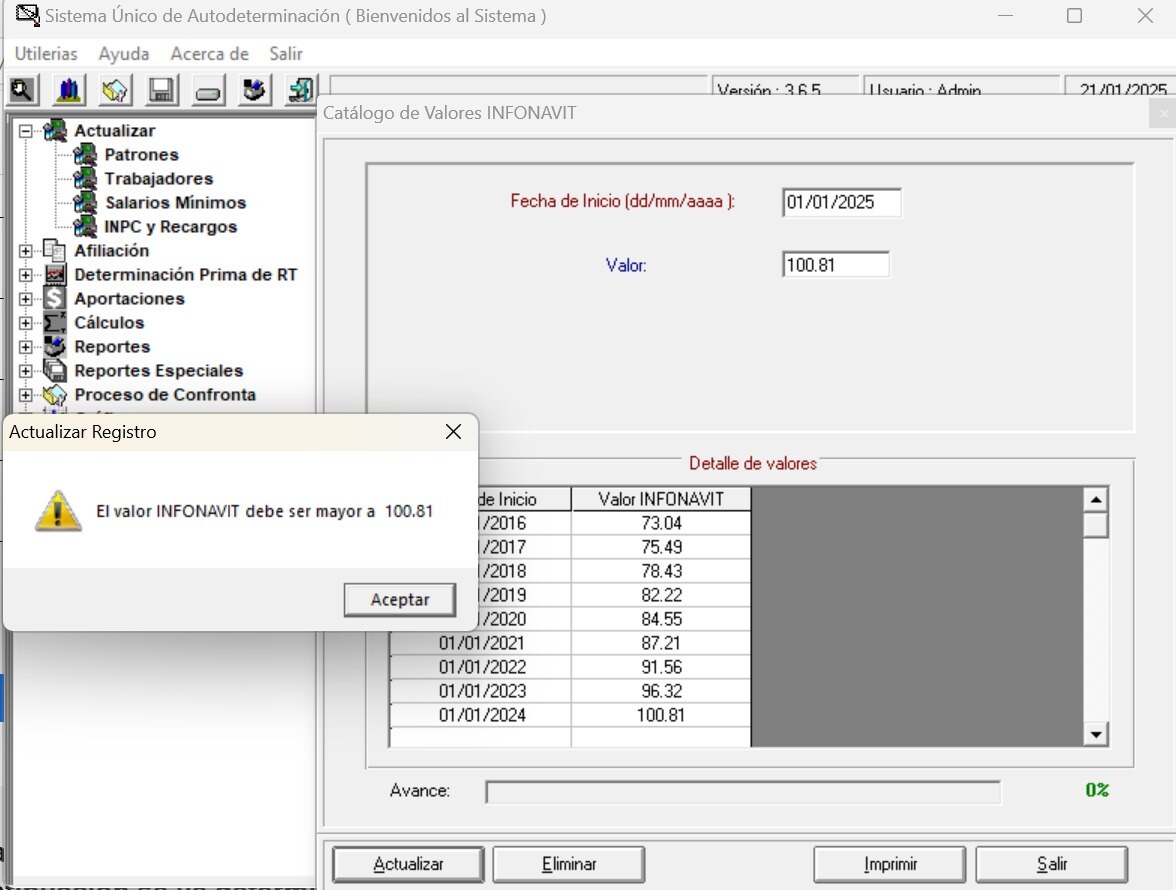The image size is (1176, 890).
Task: Expand the Afiliación tree node
Action: click(x=26, y=251)
